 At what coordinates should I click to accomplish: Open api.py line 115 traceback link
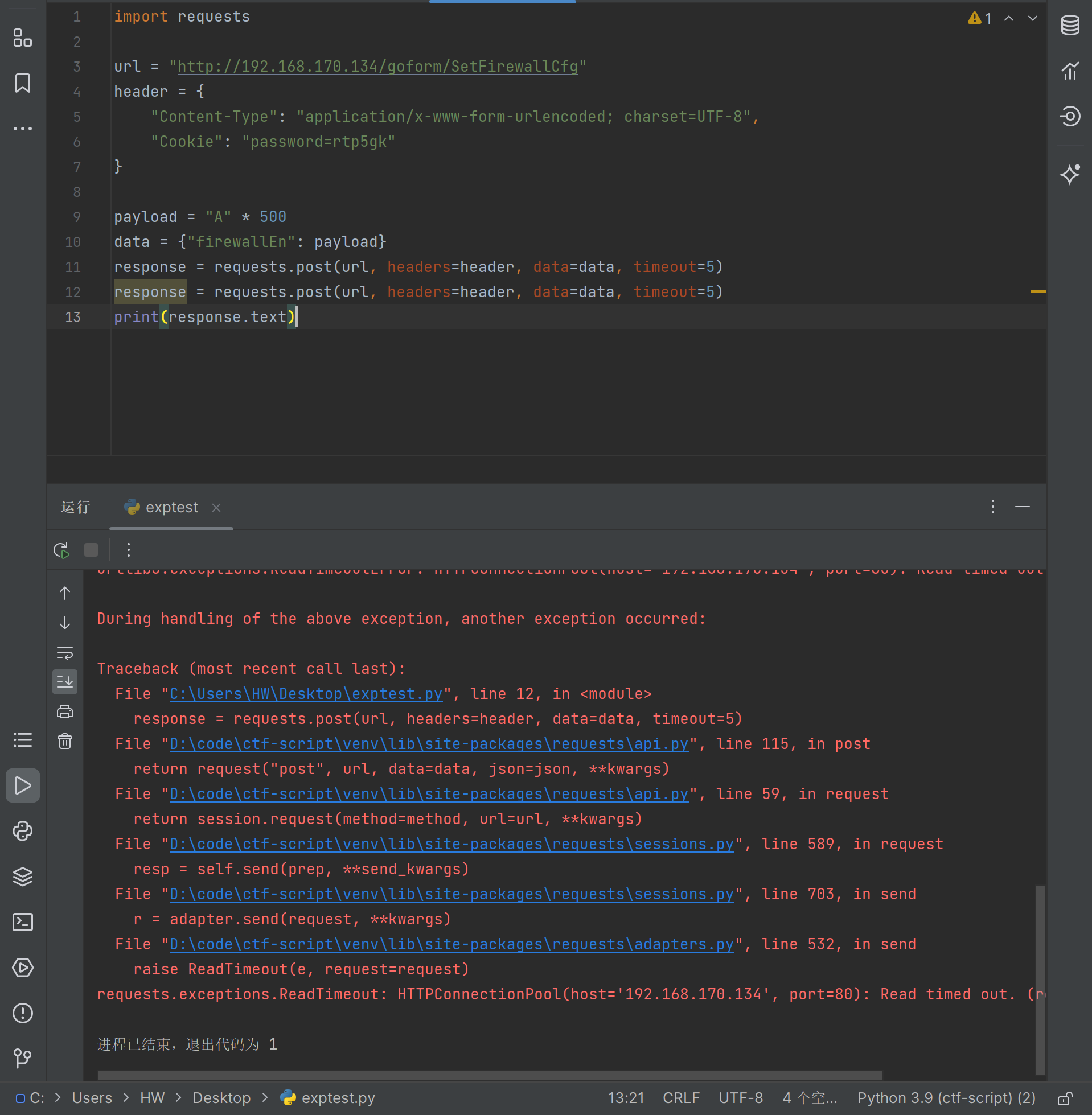click(429, 743)
